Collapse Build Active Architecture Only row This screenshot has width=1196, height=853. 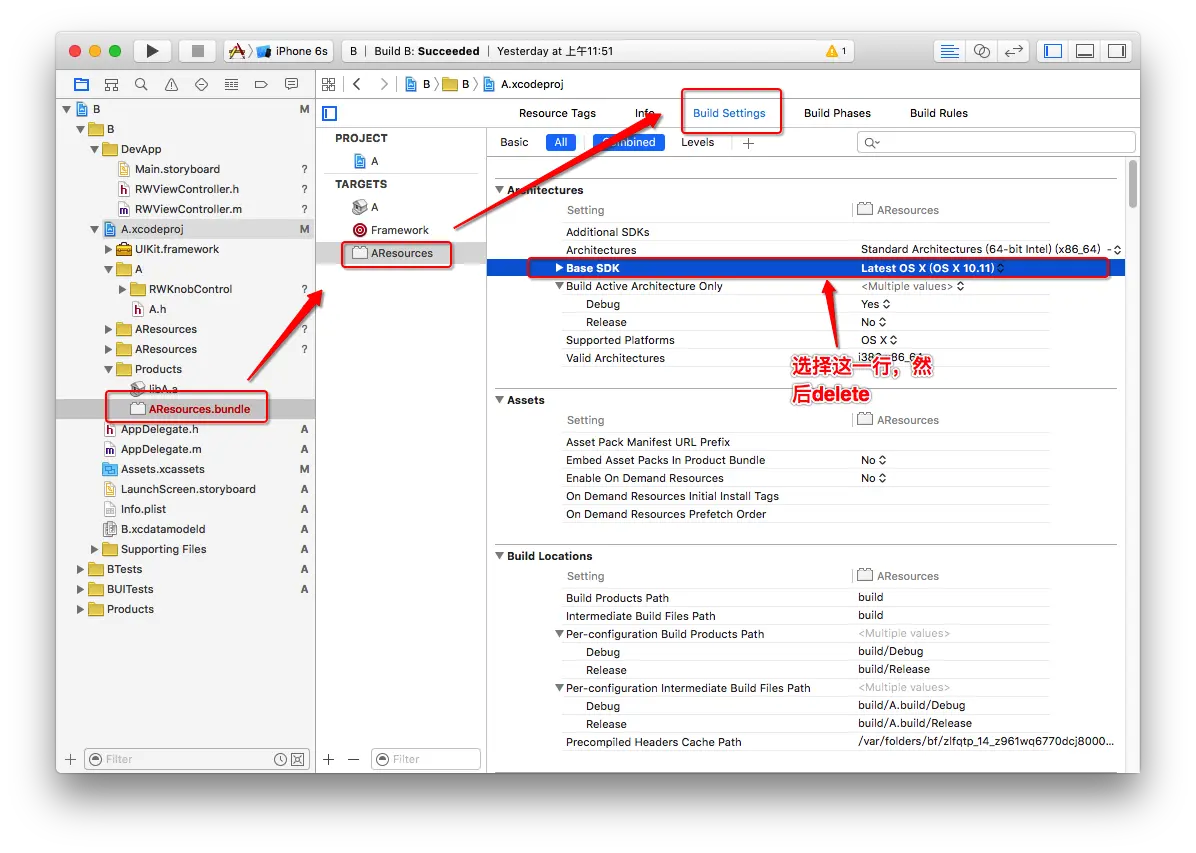(x=559, y=286)
